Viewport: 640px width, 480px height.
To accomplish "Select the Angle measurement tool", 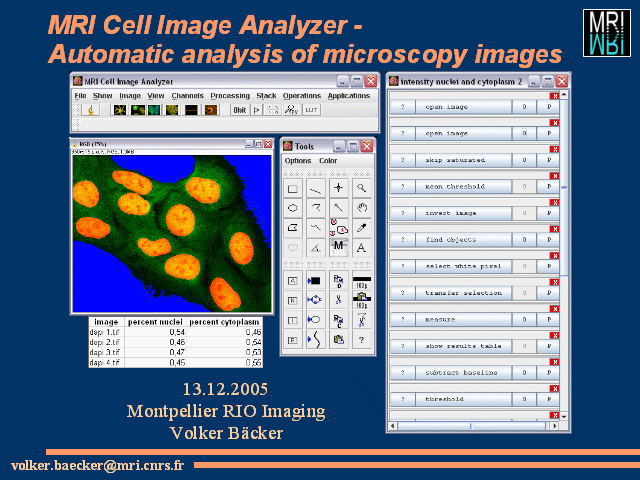I will (x=316, y=247).
